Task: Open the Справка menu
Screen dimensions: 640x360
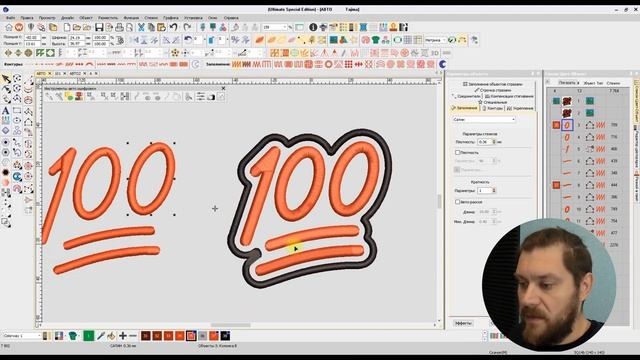Action: pyautogui.click(x=231, y=18)
